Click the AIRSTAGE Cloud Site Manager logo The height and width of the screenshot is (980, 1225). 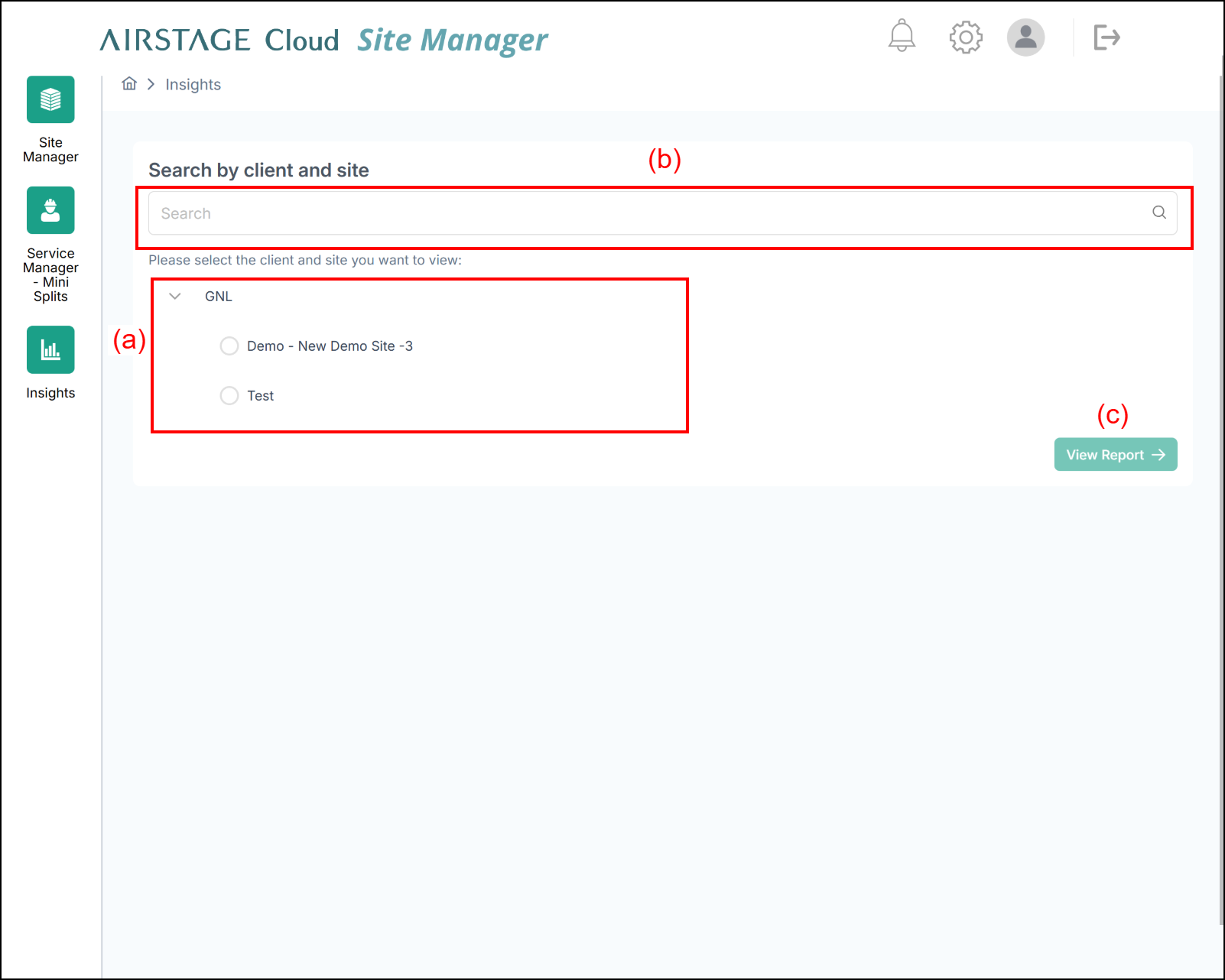pos(323,40)
